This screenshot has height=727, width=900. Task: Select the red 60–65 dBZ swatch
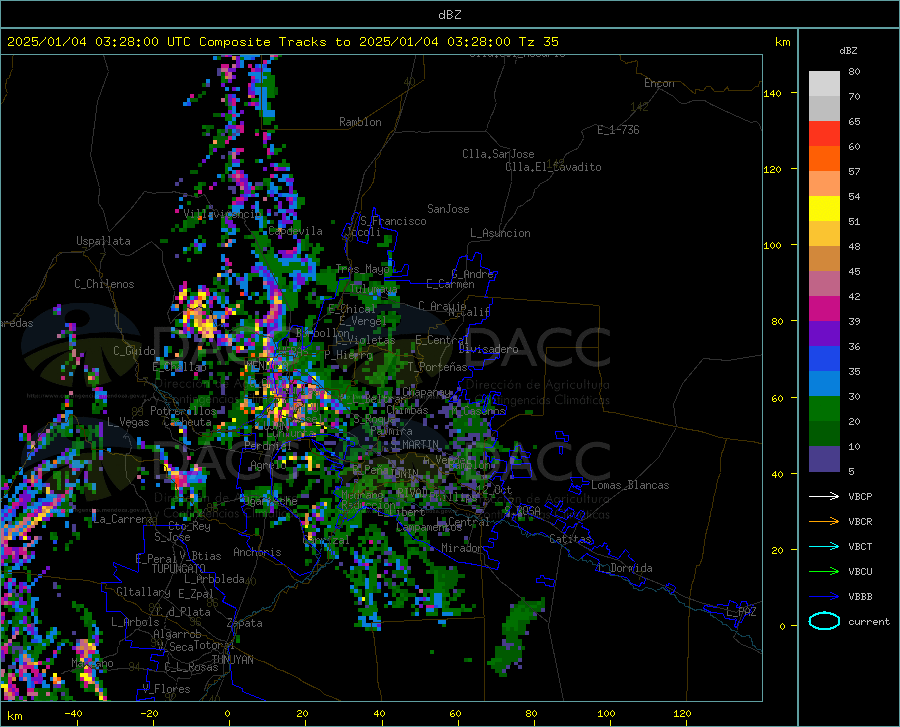pyautogui.click(x=824, y=134)
